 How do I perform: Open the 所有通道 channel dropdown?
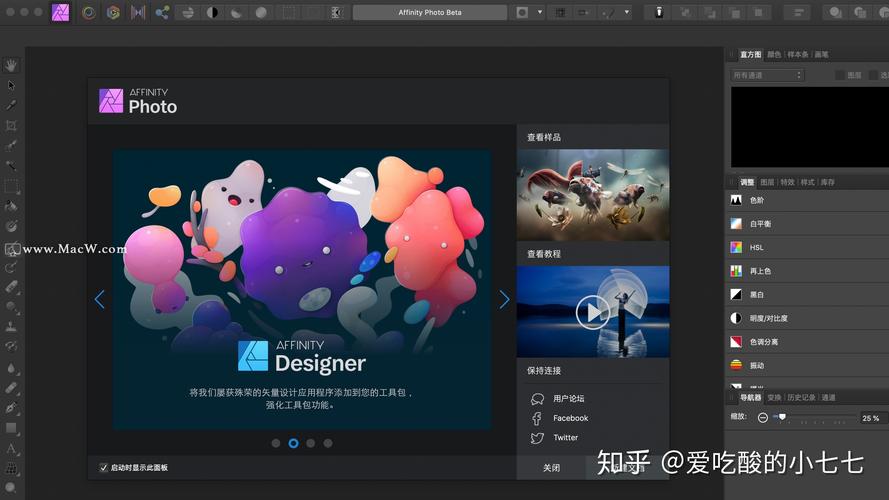(767, 75)
